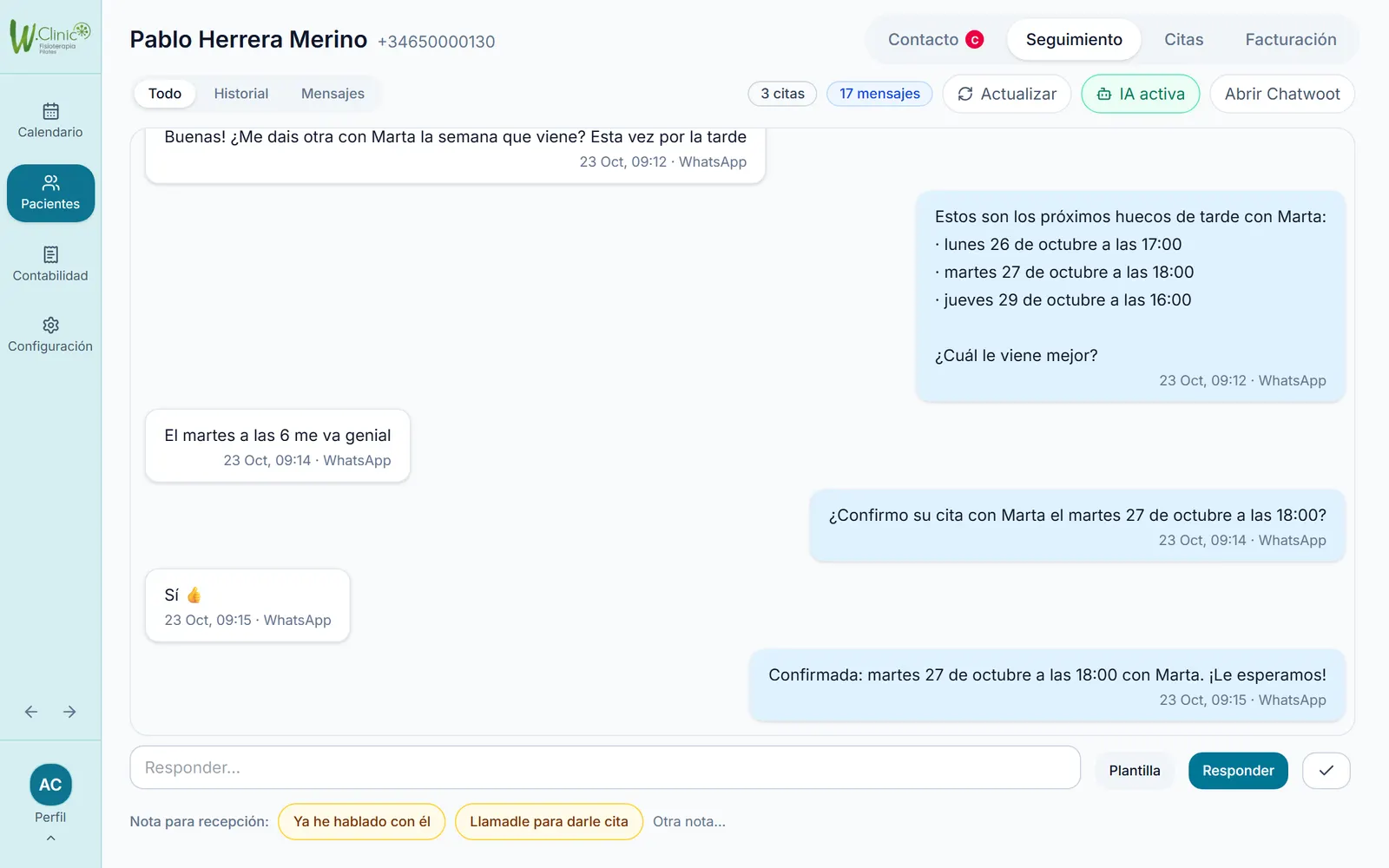Go back with the left arrow
The height and width of the screenshot is (868, 1389).
[x=31, y=712]
